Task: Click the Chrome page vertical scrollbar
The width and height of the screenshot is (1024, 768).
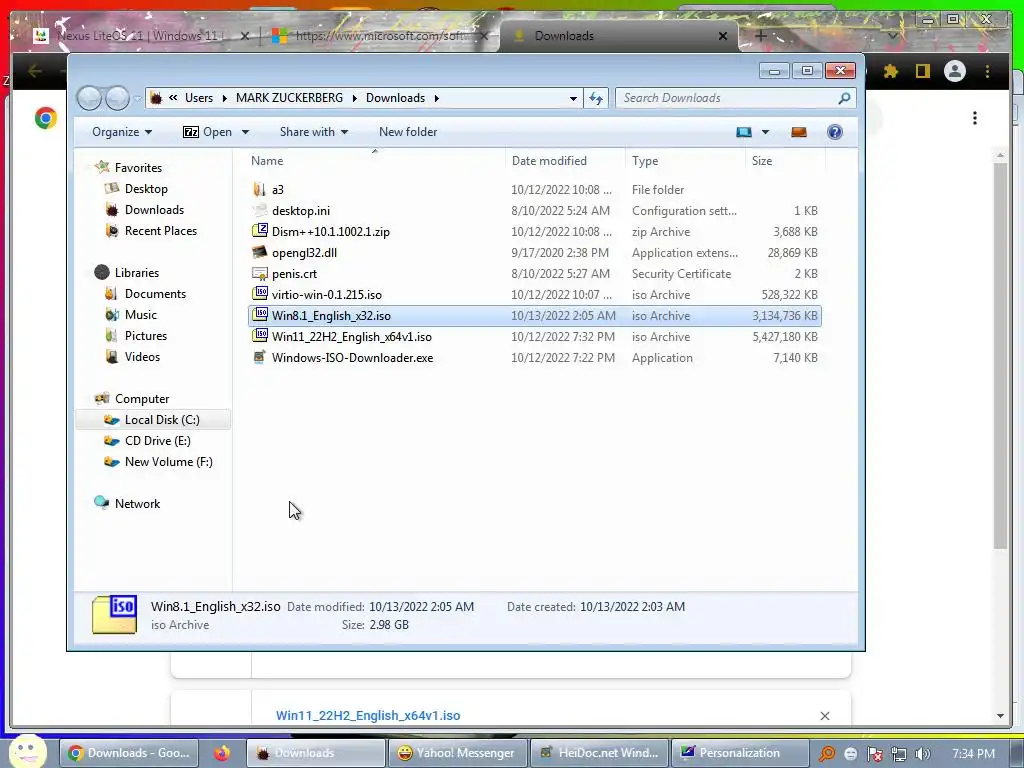Action: point(1000,356)
